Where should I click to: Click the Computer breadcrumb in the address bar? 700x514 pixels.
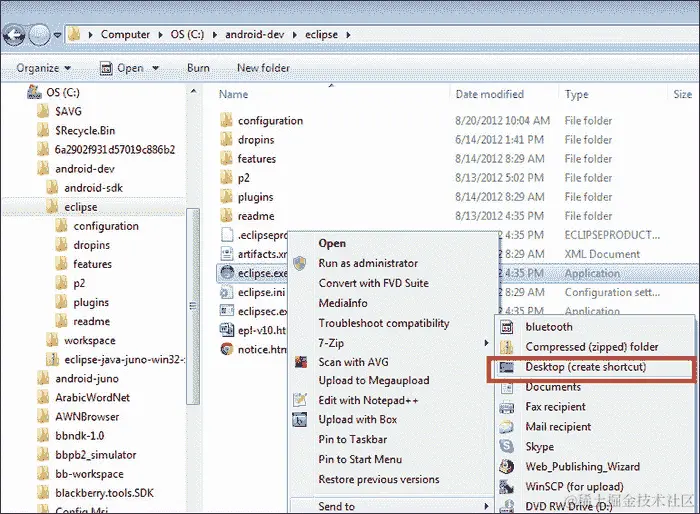(125, 34)
